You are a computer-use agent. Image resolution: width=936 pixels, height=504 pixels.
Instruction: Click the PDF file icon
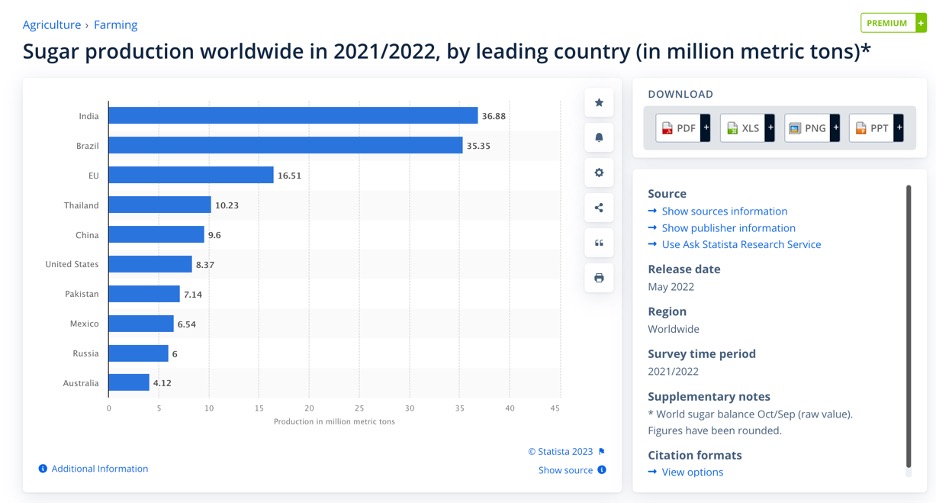(x=667, y=128)
